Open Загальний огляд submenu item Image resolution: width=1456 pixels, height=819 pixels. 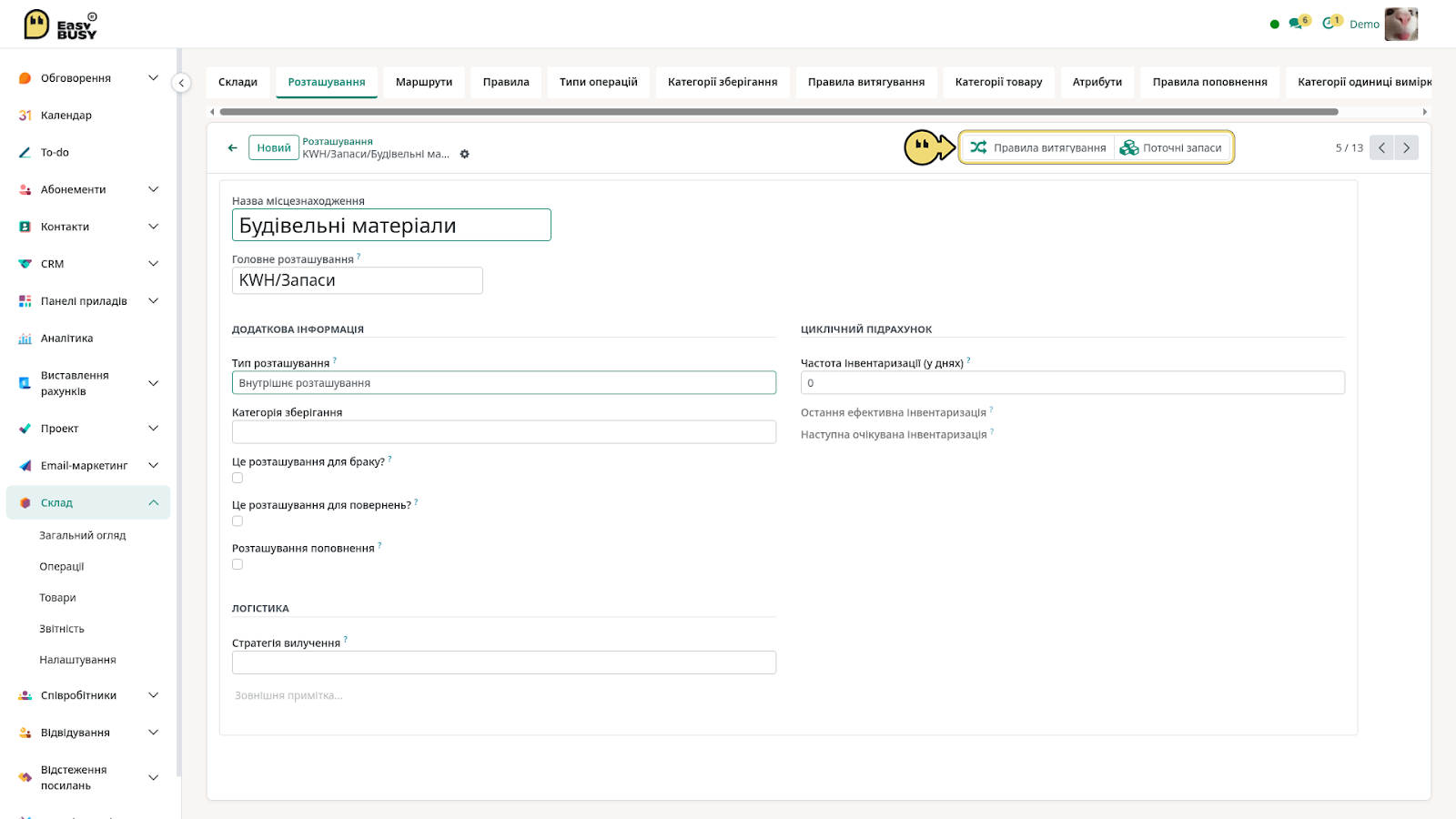click(83, 536)
